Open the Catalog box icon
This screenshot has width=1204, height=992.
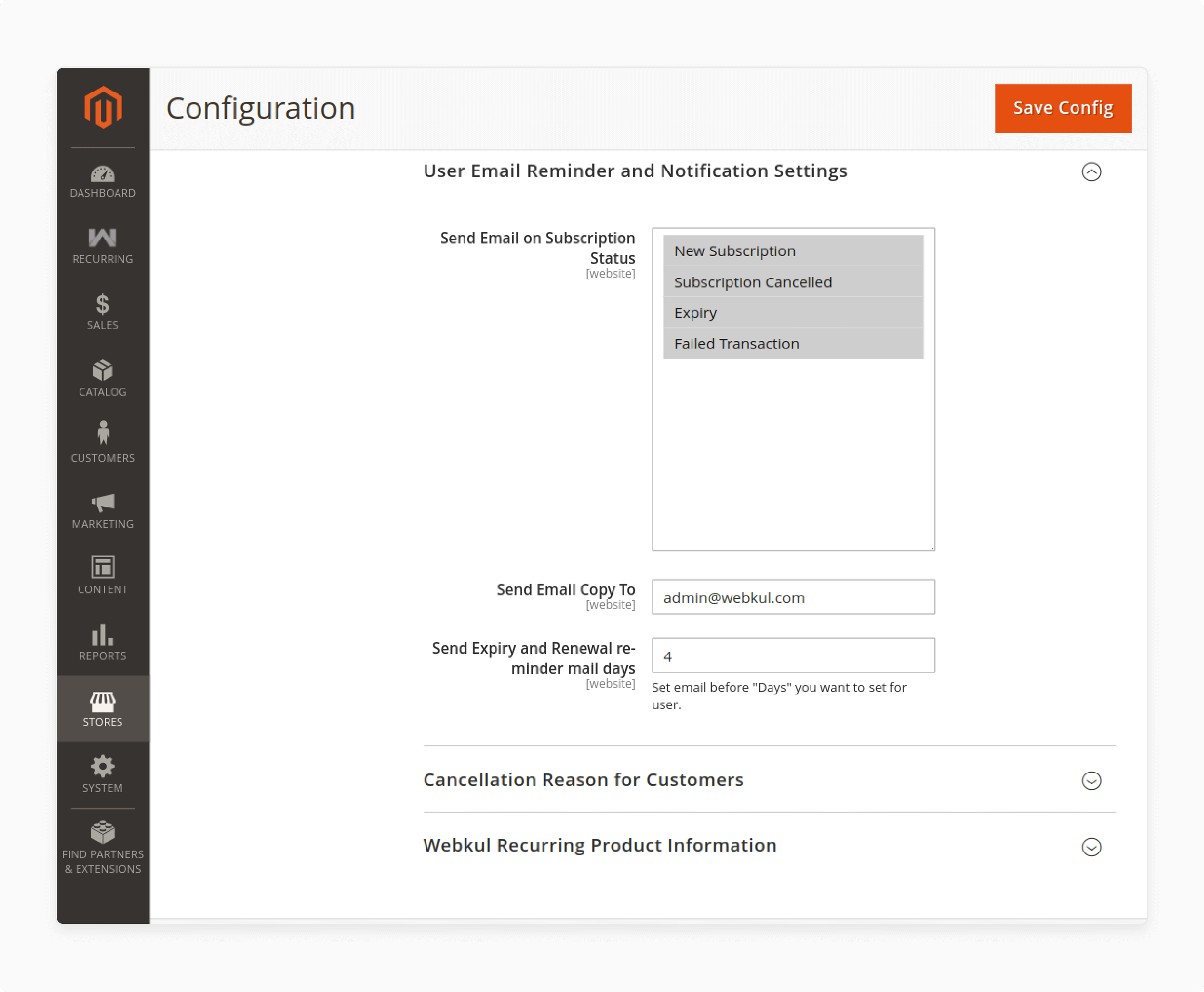click(x=103, y=370)
